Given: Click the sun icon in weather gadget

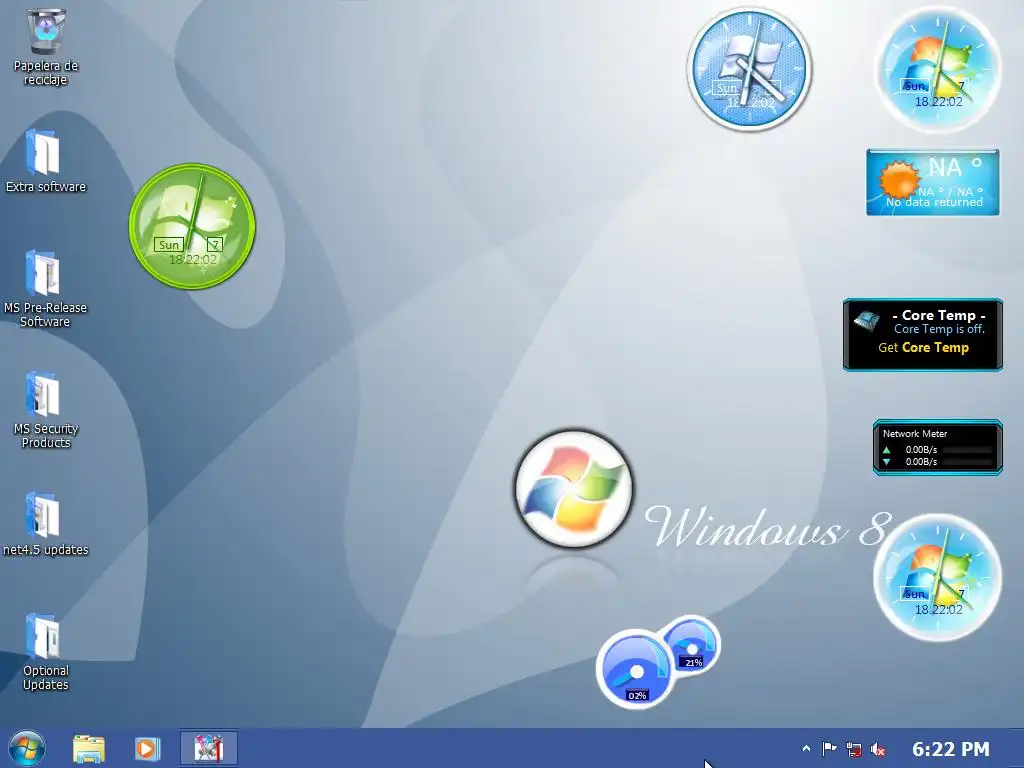Looking at the screenshot, I should pos(899,180).
